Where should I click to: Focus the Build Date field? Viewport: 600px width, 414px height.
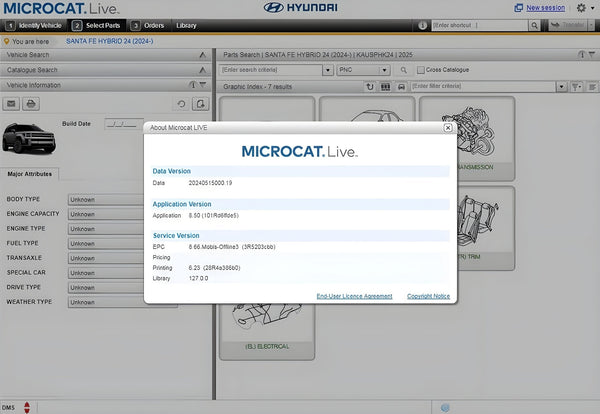click(x=124, y=124)
